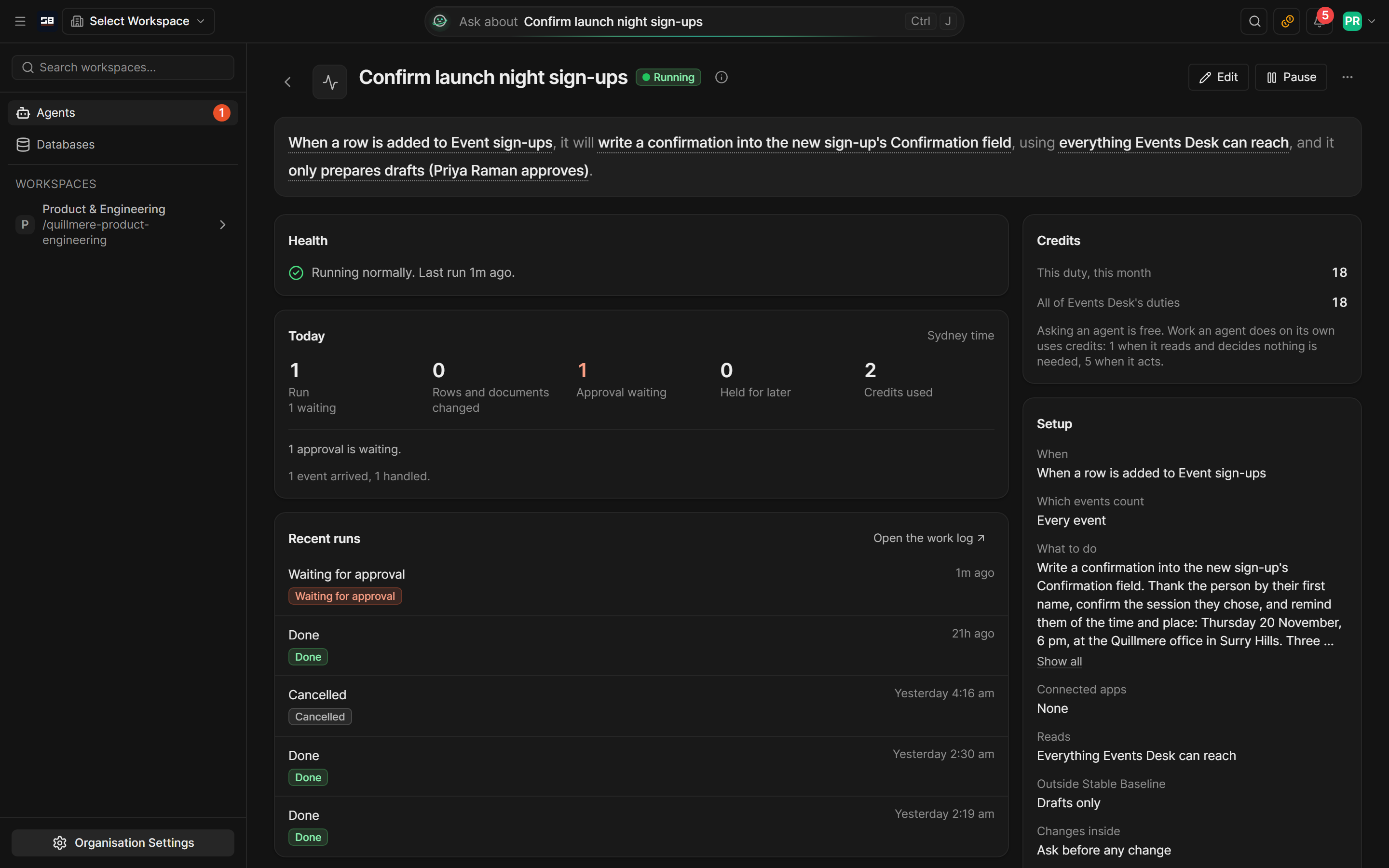Pause the duty
Viewport: 1389px width, 868px height.
1291,77
